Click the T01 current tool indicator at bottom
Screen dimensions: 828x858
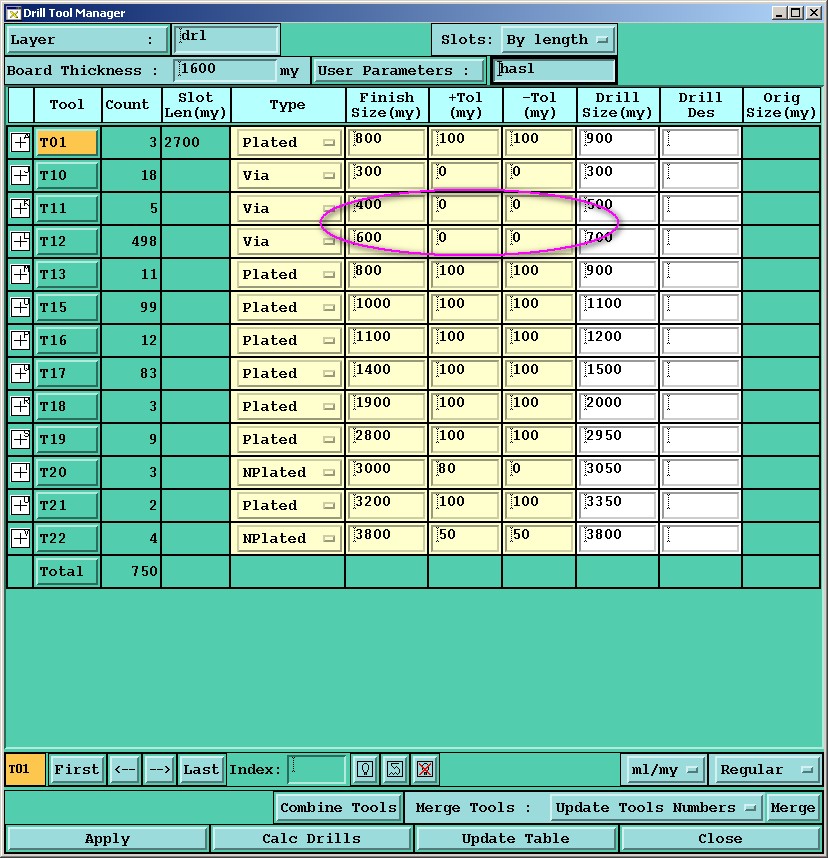[x=25, y=769]
